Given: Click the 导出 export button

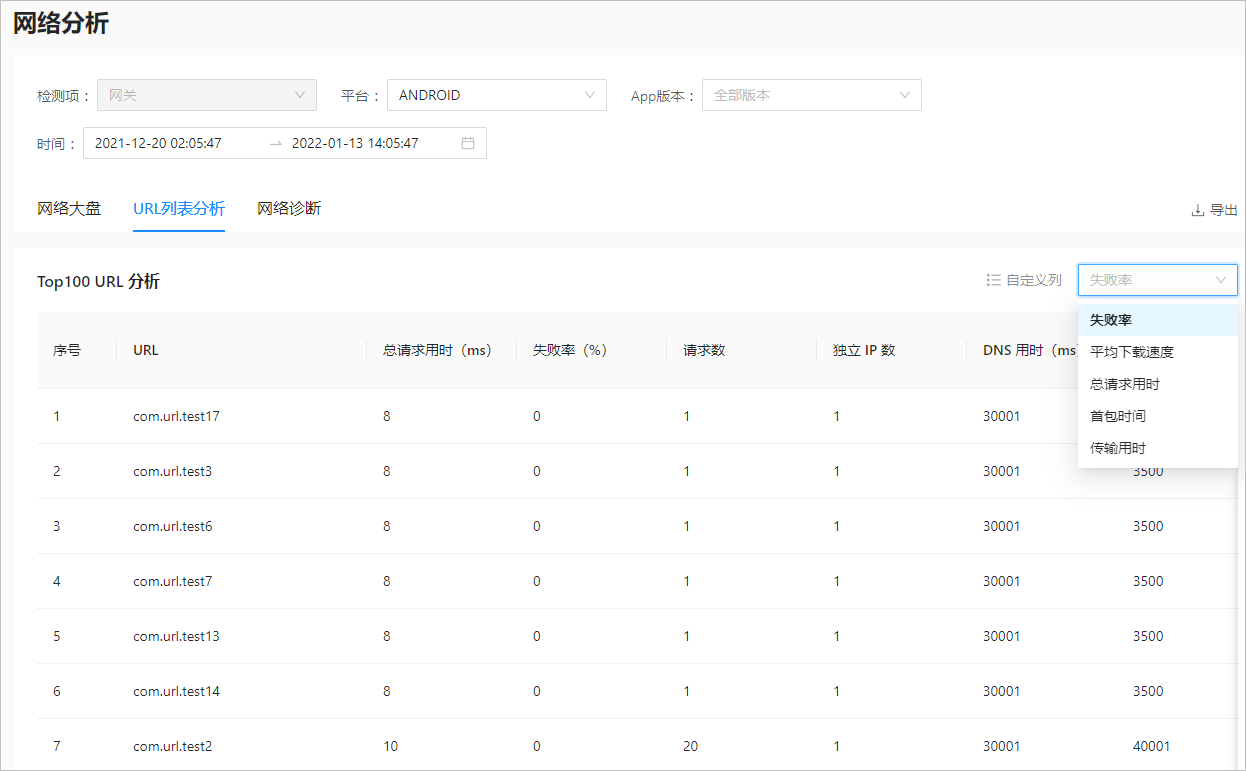Looking at the screenshot, I should [1214, 210].
